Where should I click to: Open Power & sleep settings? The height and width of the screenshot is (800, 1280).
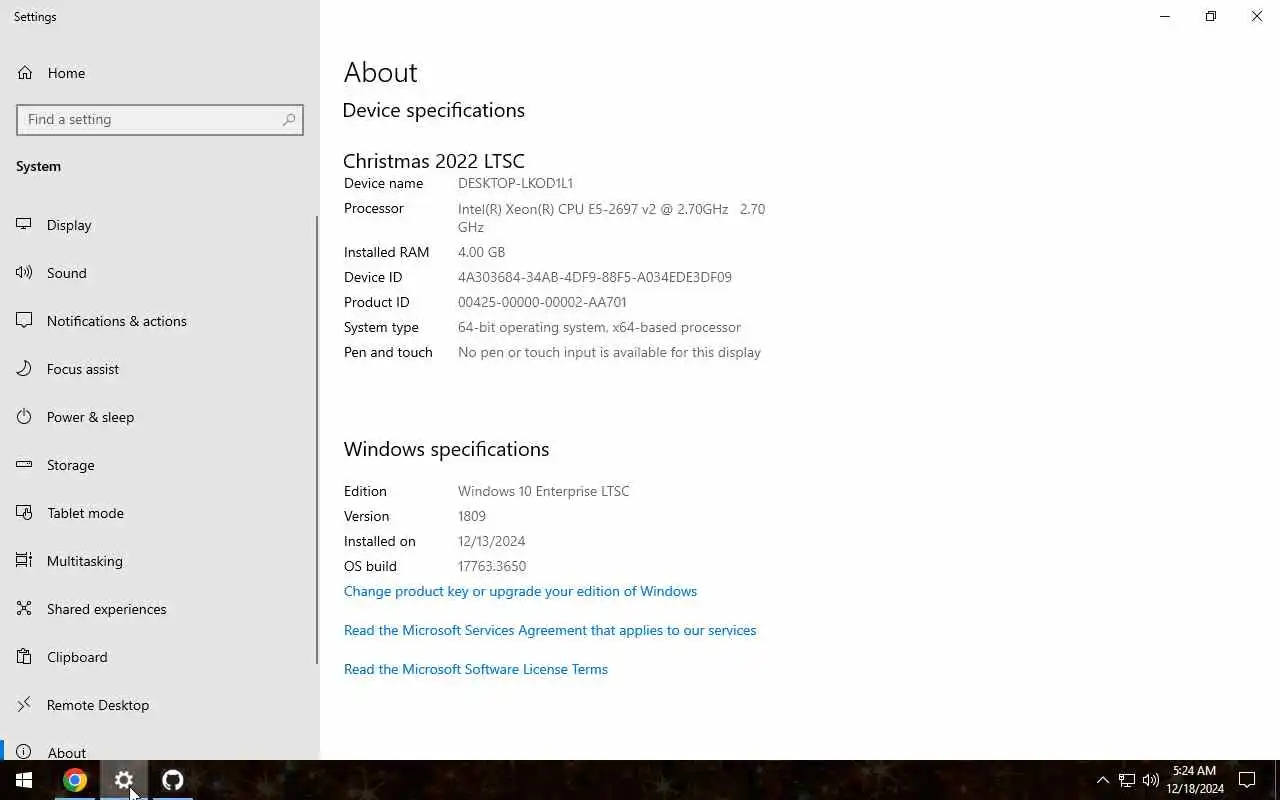pos(90,417)
